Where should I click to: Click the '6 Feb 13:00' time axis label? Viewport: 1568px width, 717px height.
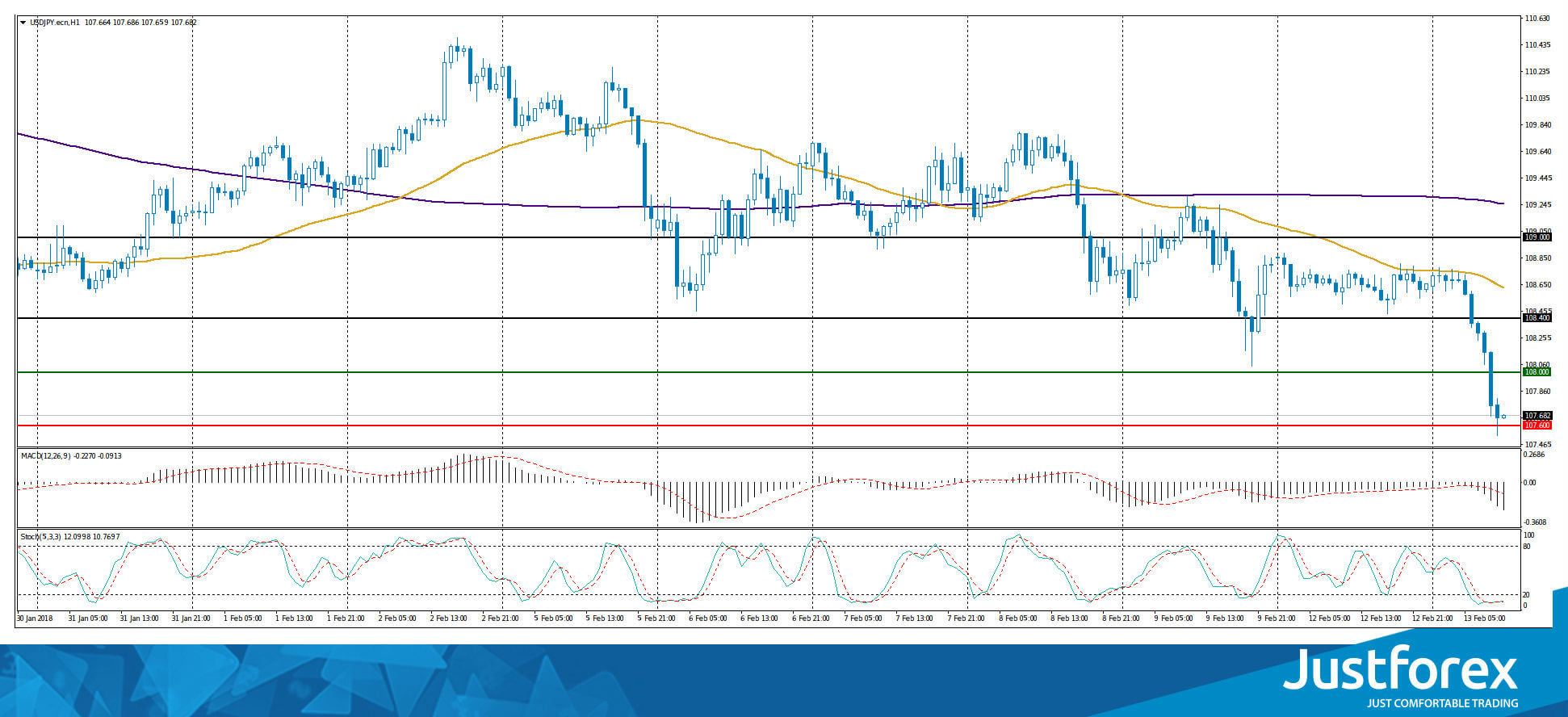click(760, 618)
